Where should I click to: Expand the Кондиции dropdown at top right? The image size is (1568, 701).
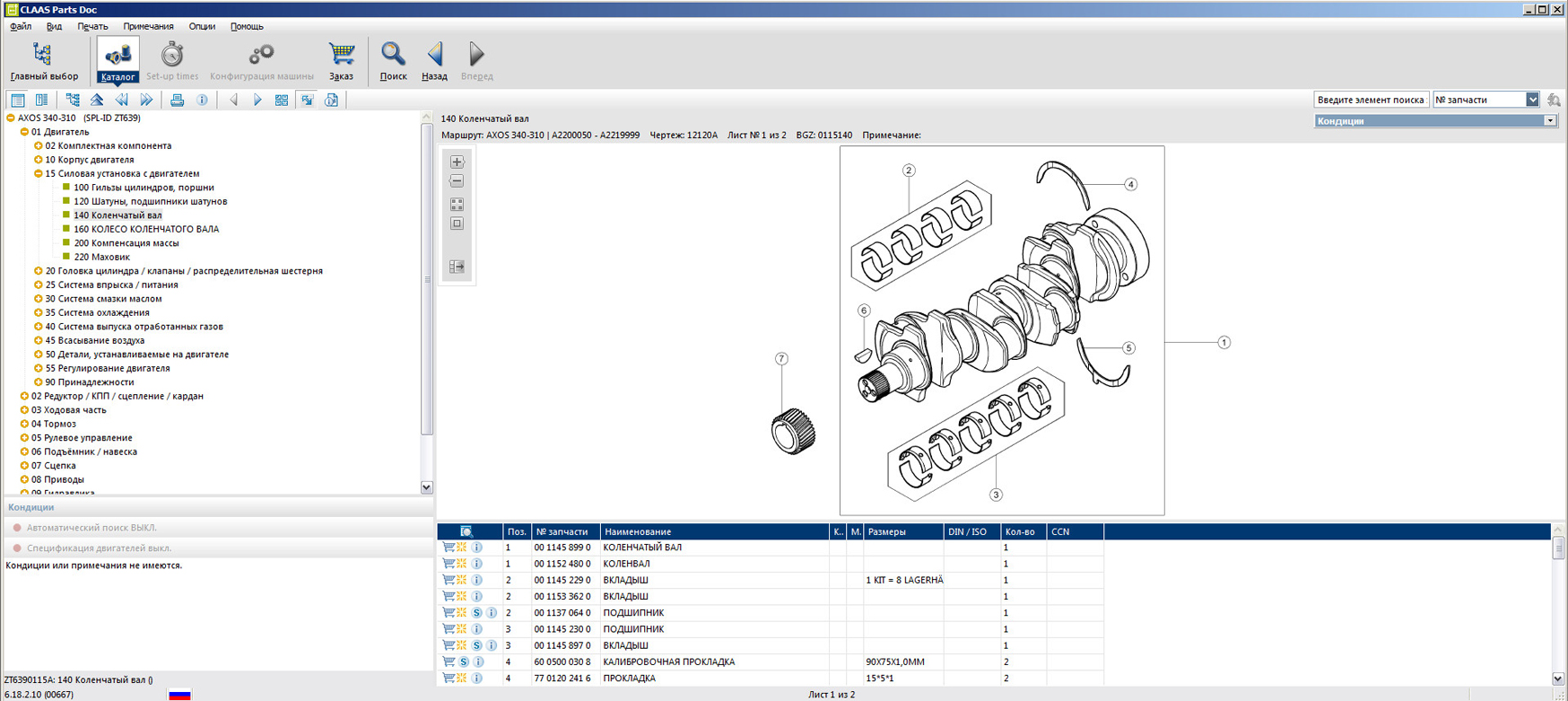coord(1549,121)
